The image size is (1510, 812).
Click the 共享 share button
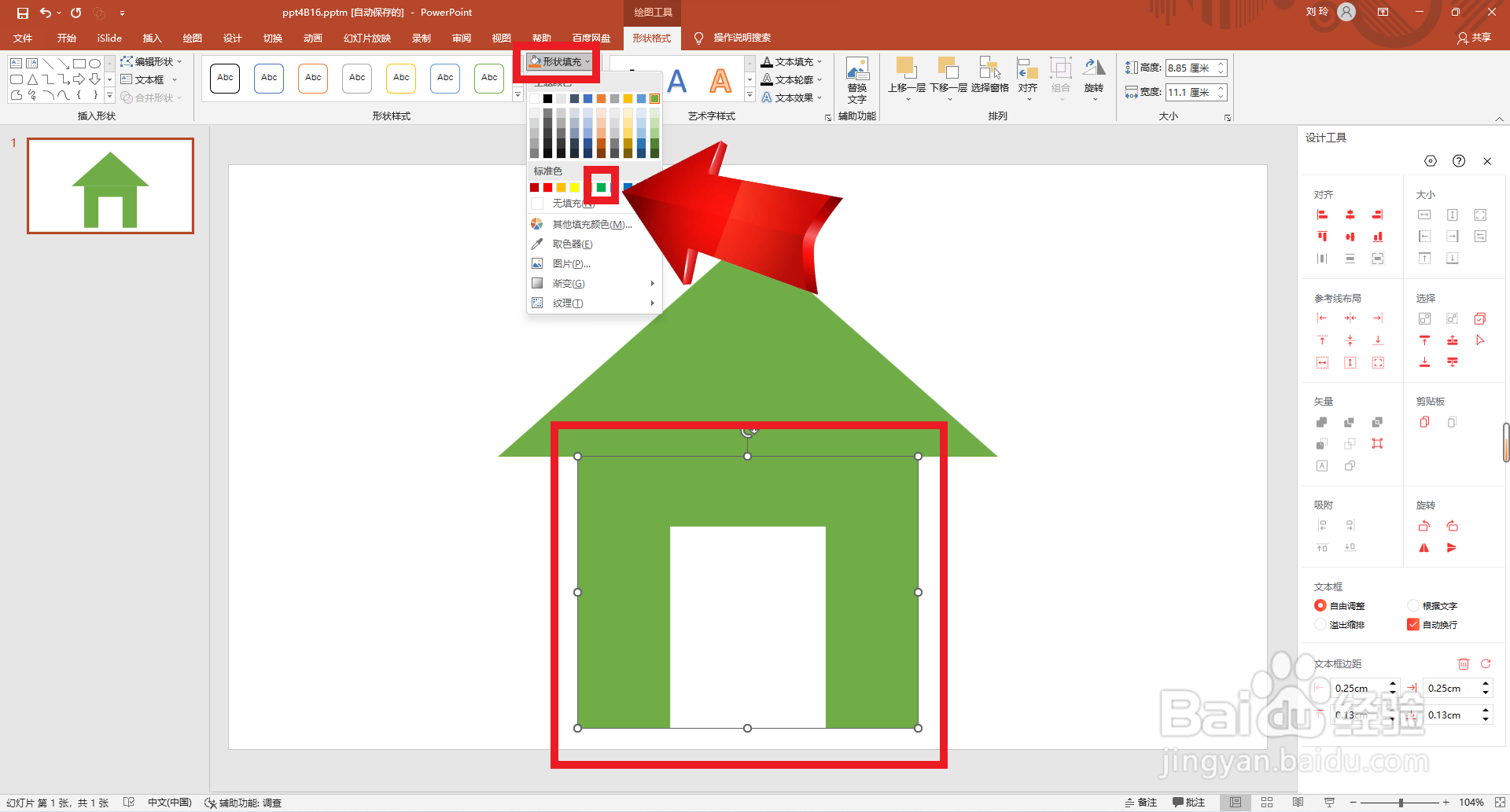click(x=1474, y=38)
